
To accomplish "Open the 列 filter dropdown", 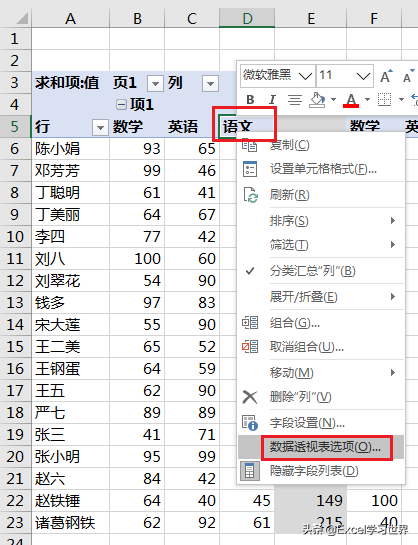I will click(x=210, y=84).
